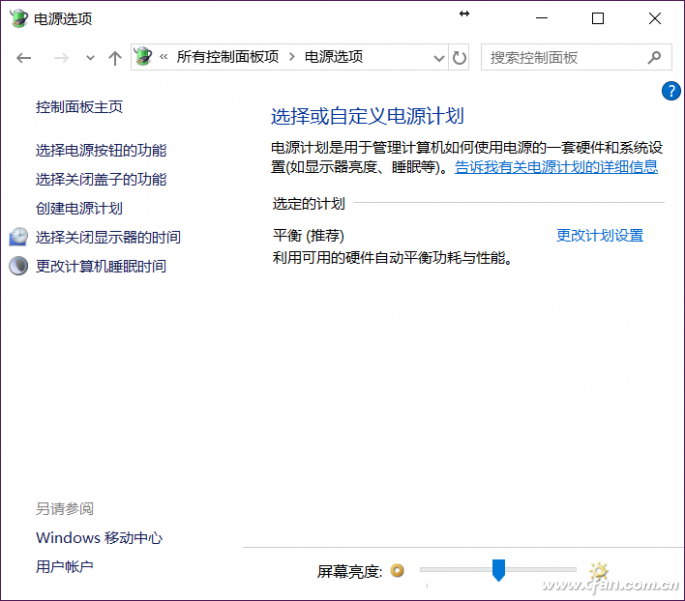Expand the address bar history dropdown
Viewport: 685px width, 601px height.
coord(439,58)
